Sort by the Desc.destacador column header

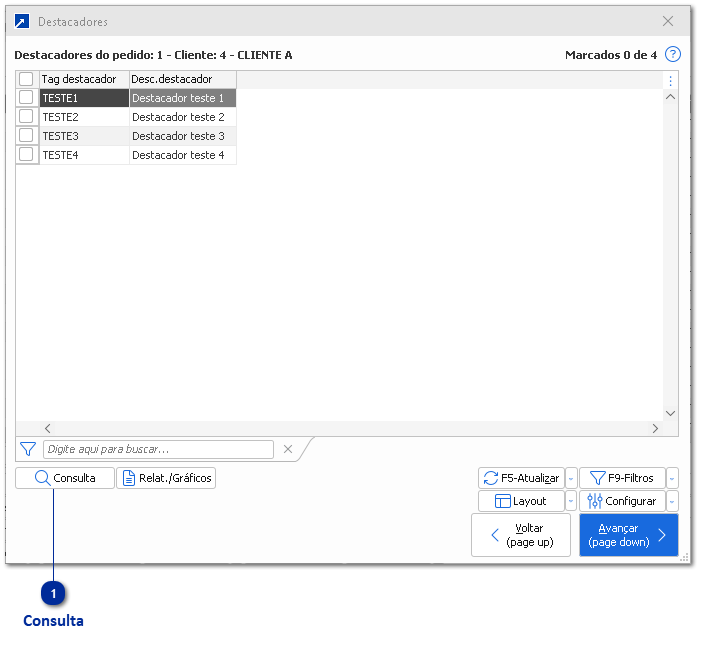coord(183,79)
